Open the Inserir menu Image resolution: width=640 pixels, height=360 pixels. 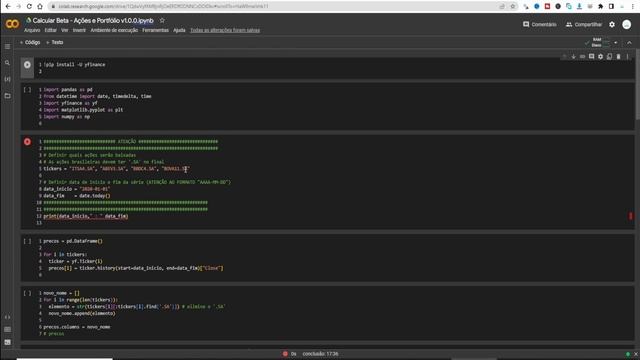click(x=79, y=30)
